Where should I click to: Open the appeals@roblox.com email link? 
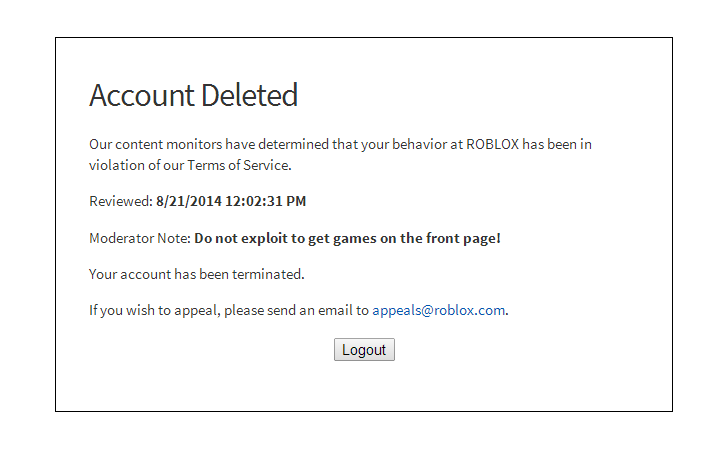point(438,310)
